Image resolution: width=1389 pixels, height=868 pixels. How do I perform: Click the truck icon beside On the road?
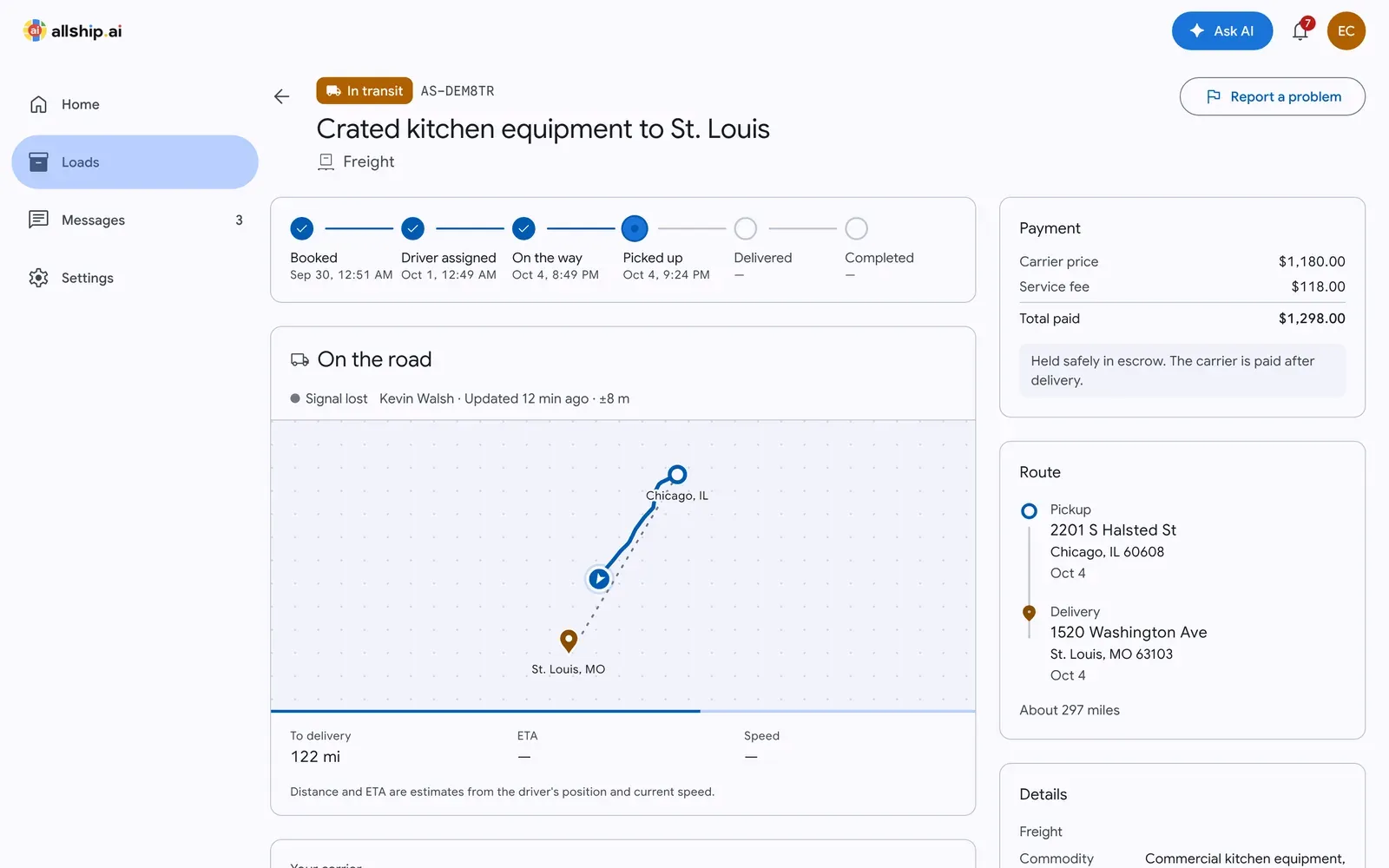[300, 359]
